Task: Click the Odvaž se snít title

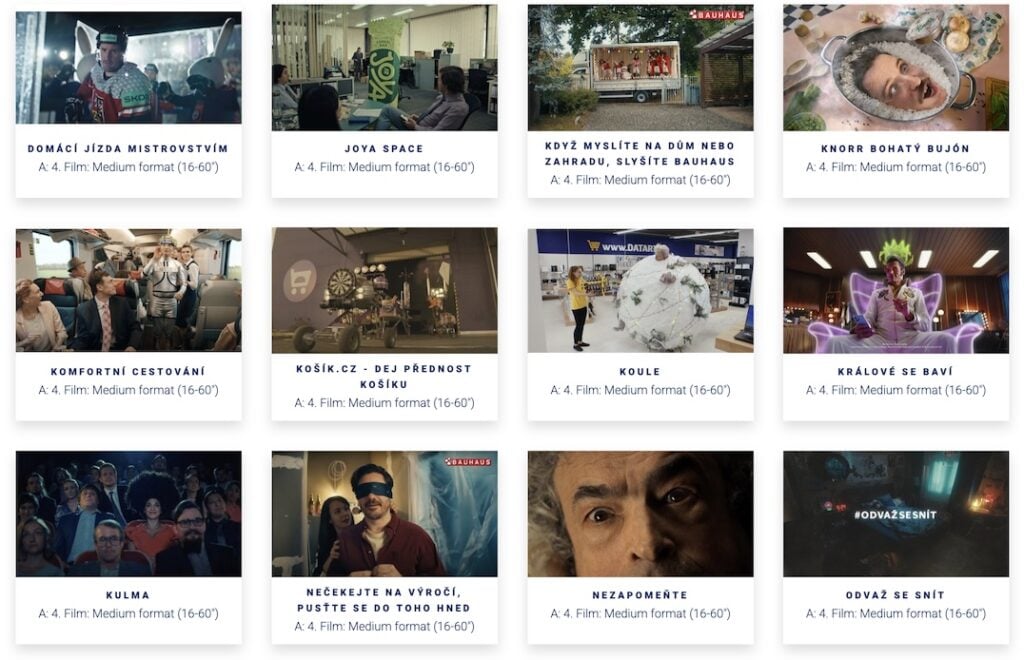Action: point(895,595)
